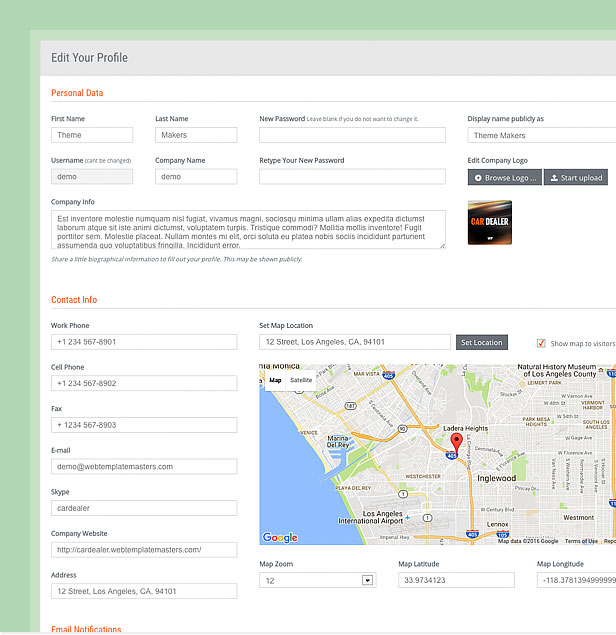Select the Work Phone input field

pyautogui.click(x=144, y=342)
